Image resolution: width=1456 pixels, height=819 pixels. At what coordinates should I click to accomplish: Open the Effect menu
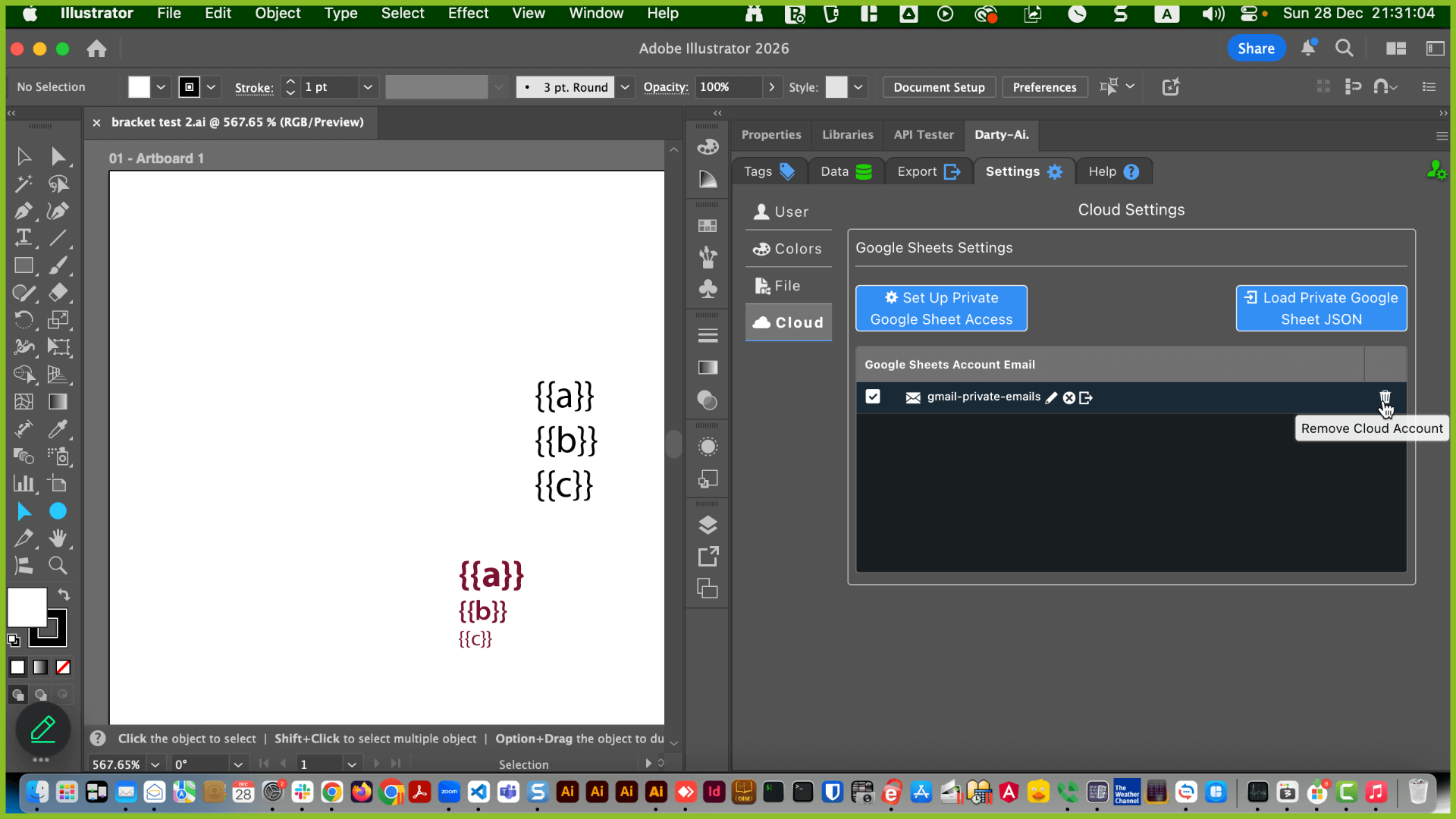[x=468, y=13]
